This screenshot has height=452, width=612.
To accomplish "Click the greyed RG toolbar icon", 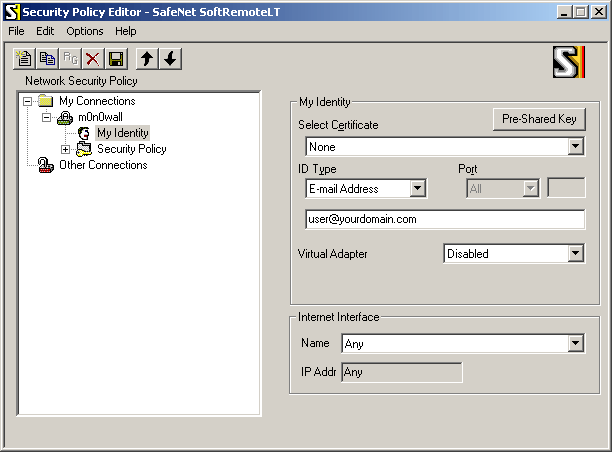I will point(70,59).
